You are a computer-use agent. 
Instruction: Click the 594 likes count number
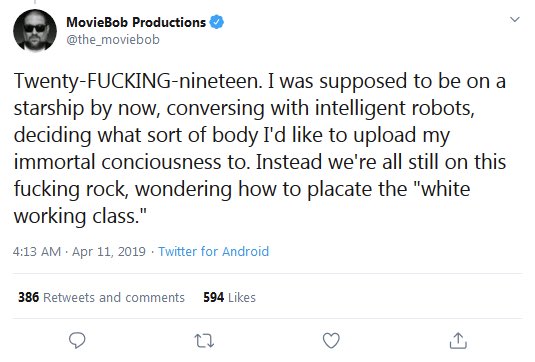214,297
